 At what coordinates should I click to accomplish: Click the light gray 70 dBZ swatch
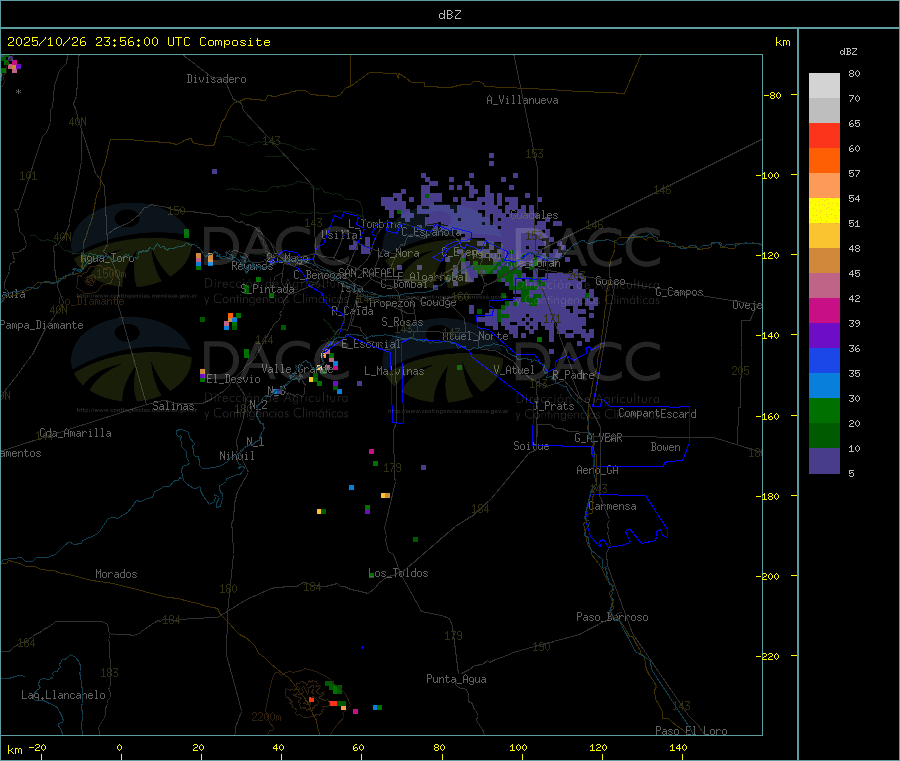tap(824, 111)
